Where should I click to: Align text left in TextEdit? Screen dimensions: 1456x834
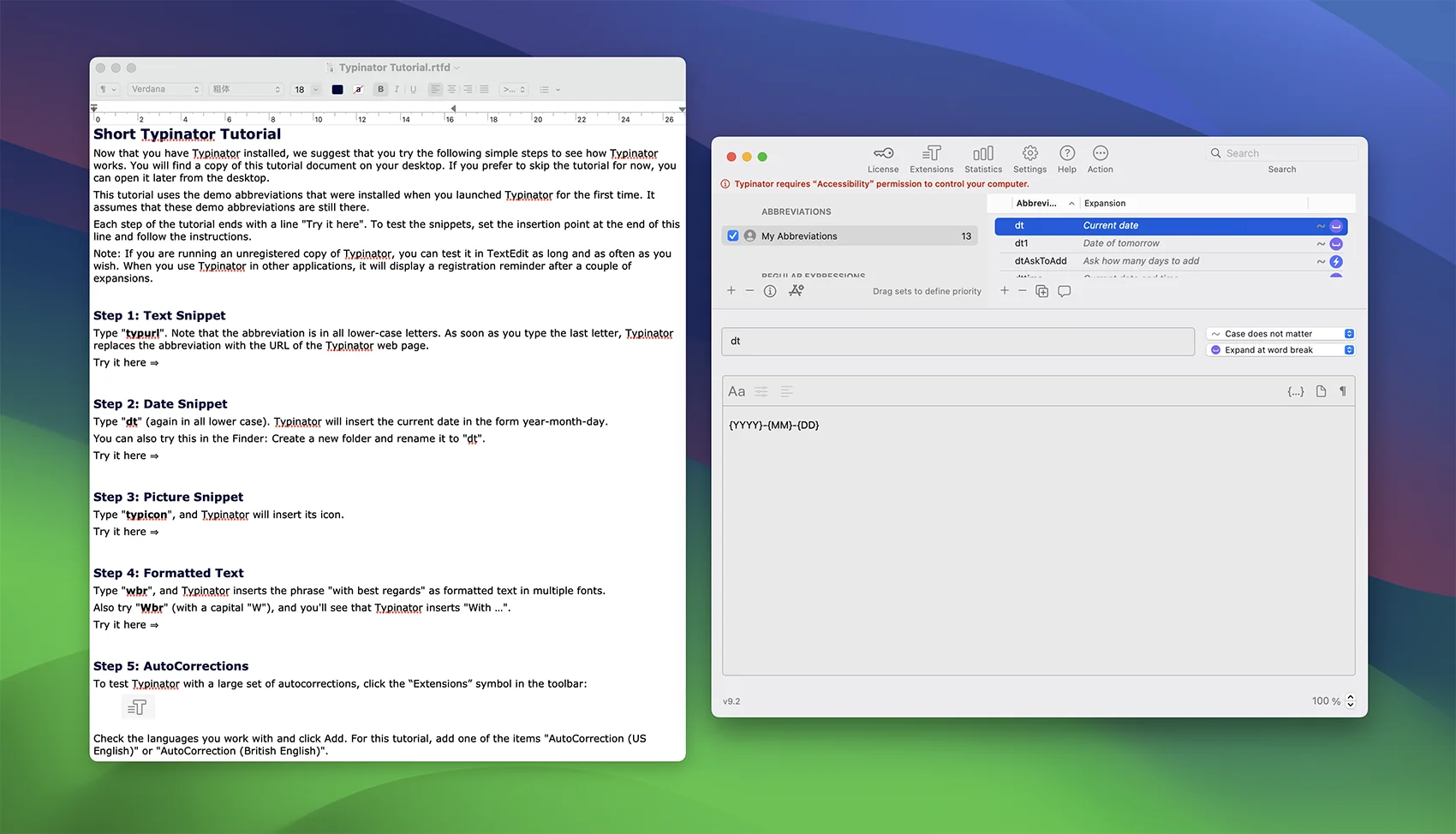pyautogui.click(x=436, y=89)
